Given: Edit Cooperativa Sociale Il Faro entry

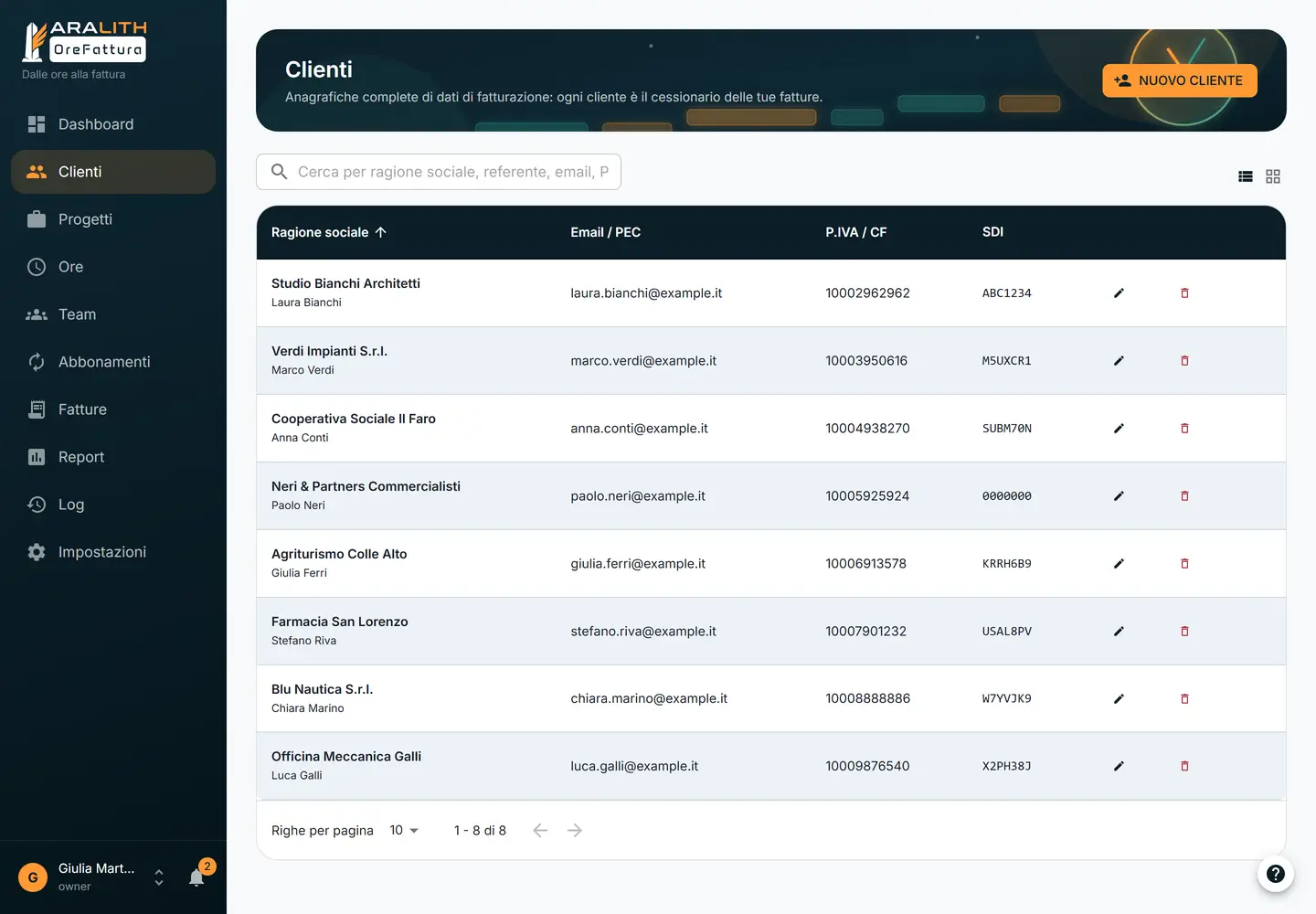Looking at the screenshot, I should 1119,429.
